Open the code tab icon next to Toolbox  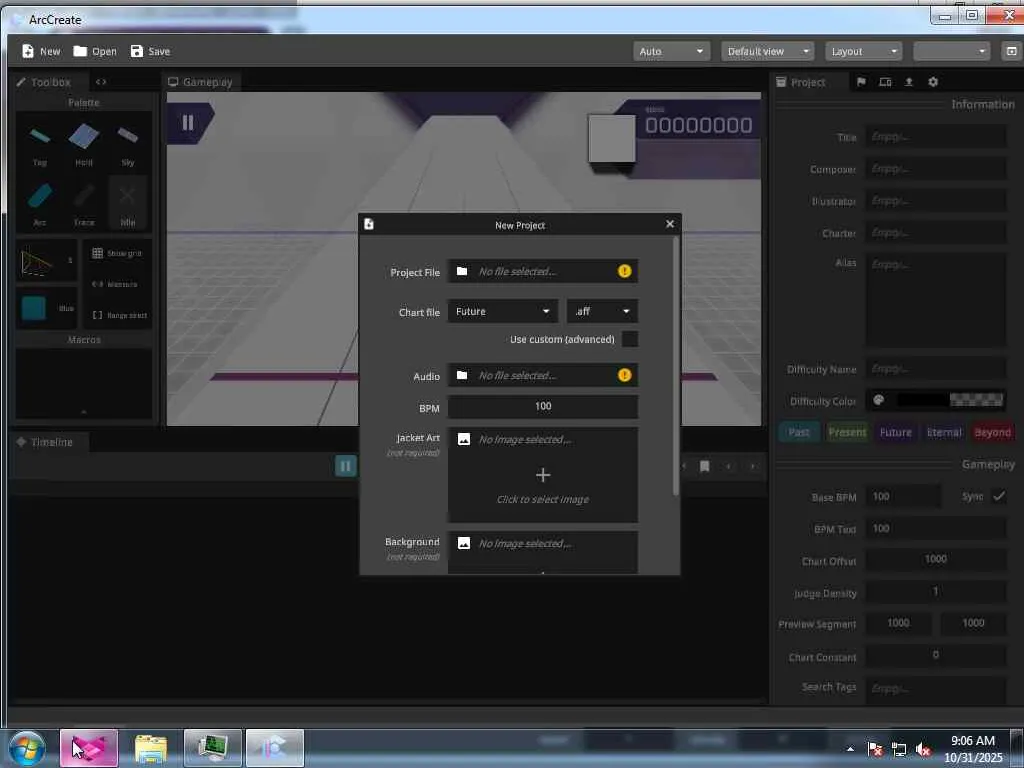click(101, 82)
